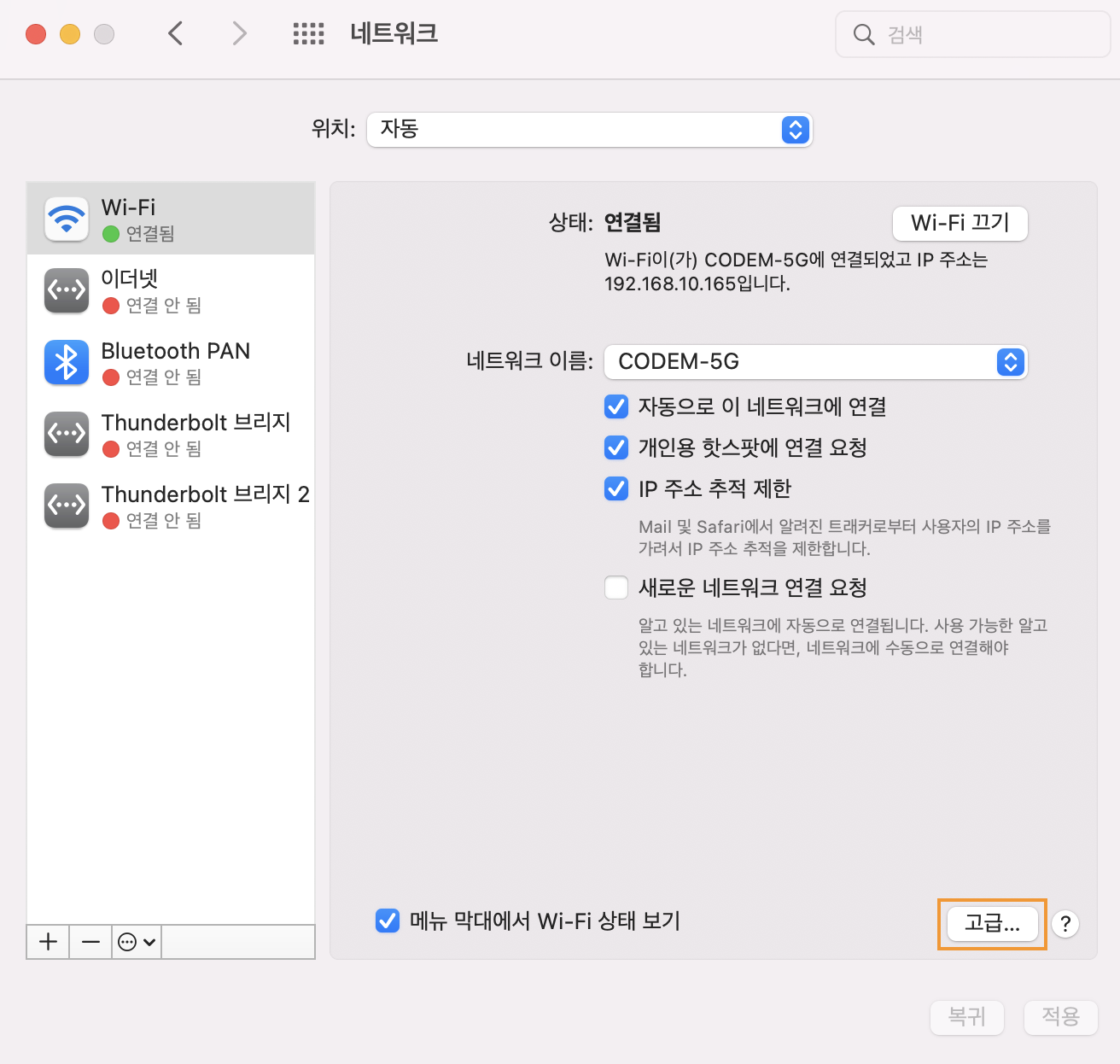Image resolution: width=1120 pixels, height=1064 pixels.
Task: Open advanced settings with 고급... button
Action: [992, 924]
